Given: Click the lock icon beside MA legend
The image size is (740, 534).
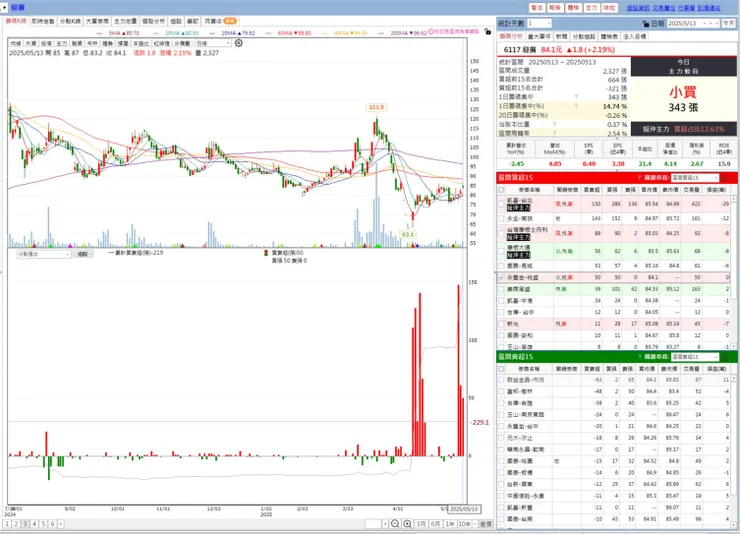Looking at the screenshot, I should coord(488,32).
